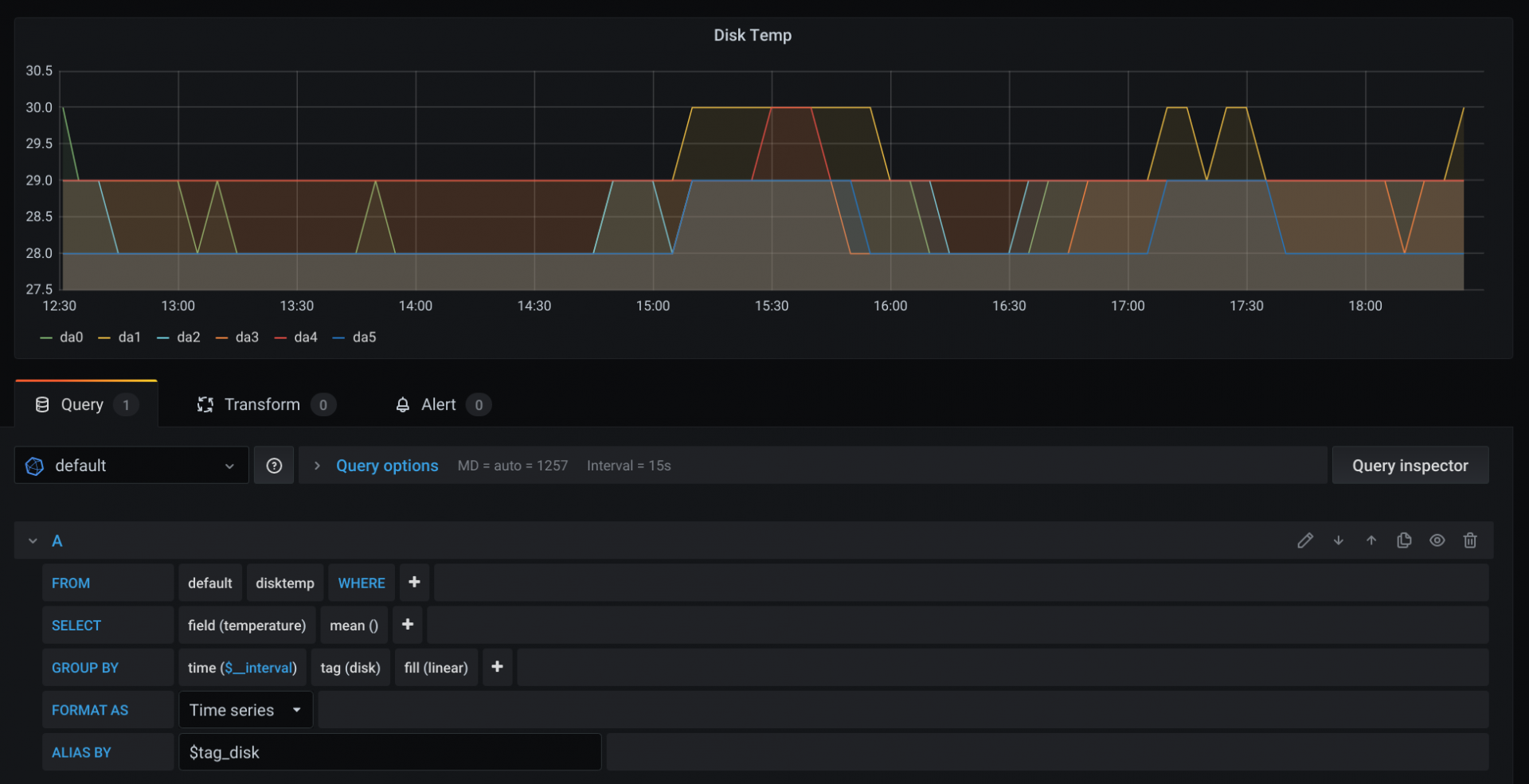Click the ALIAS BY input containing $tag_disk
Viewport: 1529px width, 784px height.
389,751
